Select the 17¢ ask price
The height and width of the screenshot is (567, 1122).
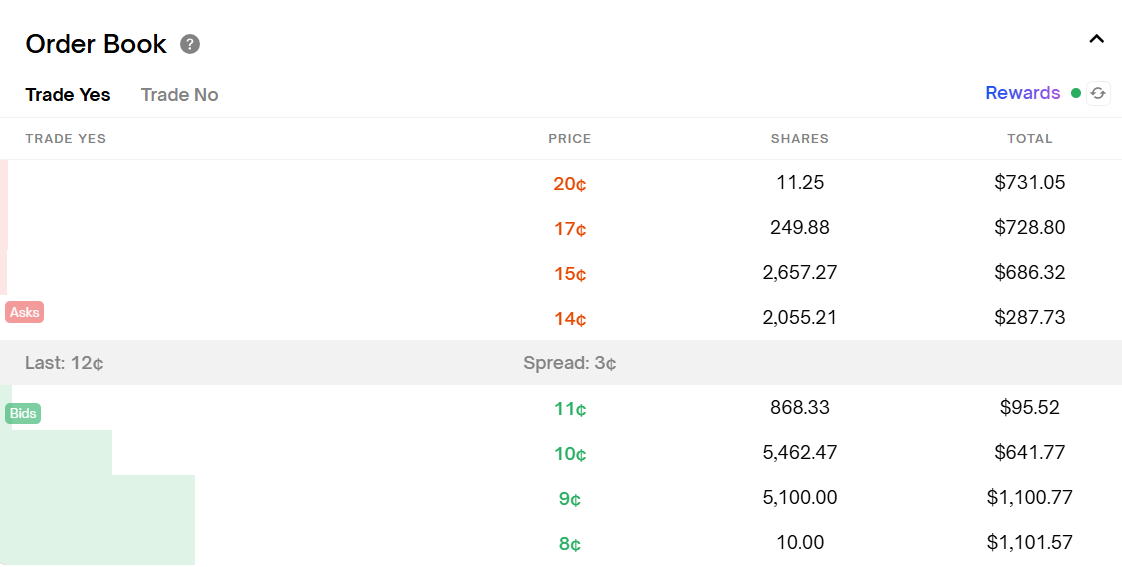coord(569,229)
